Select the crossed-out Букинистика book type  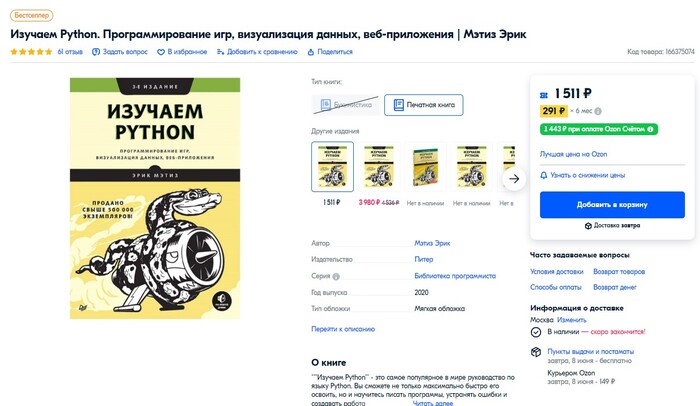(x=346, y=105)
